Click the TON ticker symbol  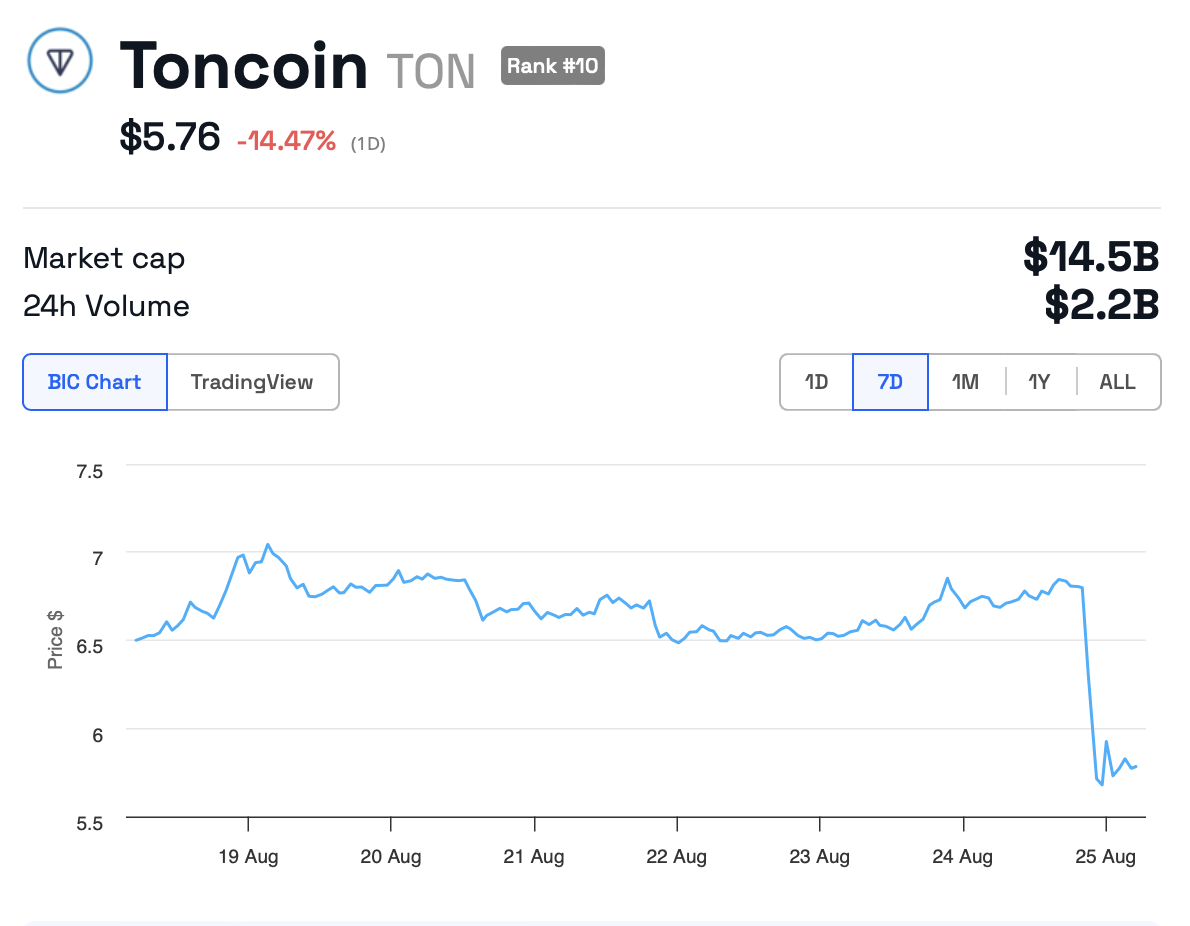430,70
